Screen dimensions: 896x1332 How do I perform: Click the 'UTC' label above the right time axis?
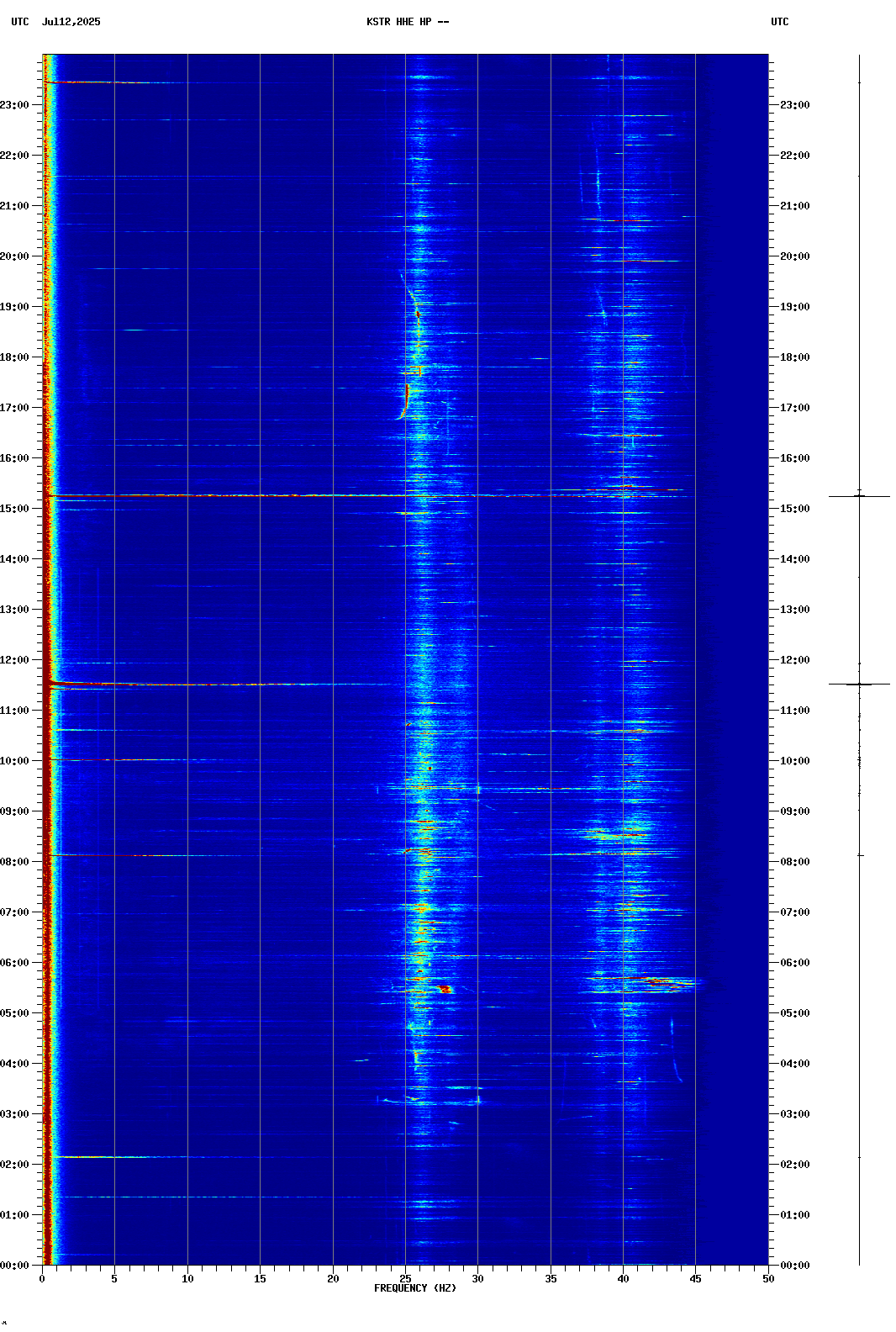point(780,22)
